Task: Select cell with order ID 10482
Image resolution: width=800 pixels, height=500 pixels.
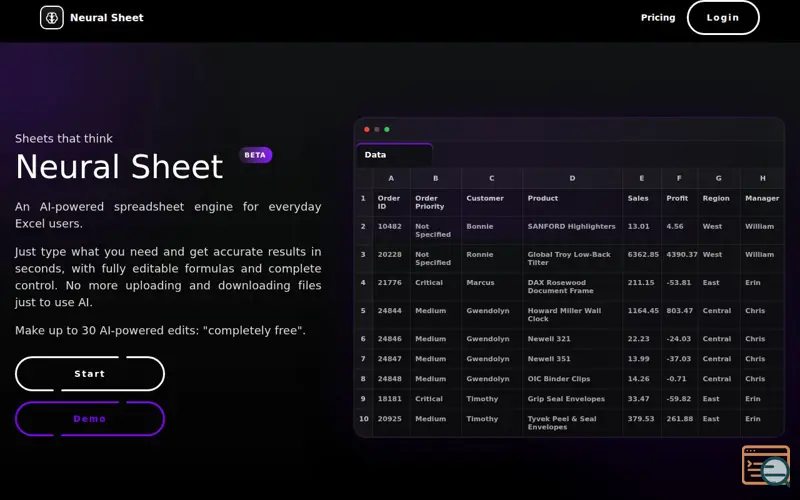Action: tap(391, 231)
